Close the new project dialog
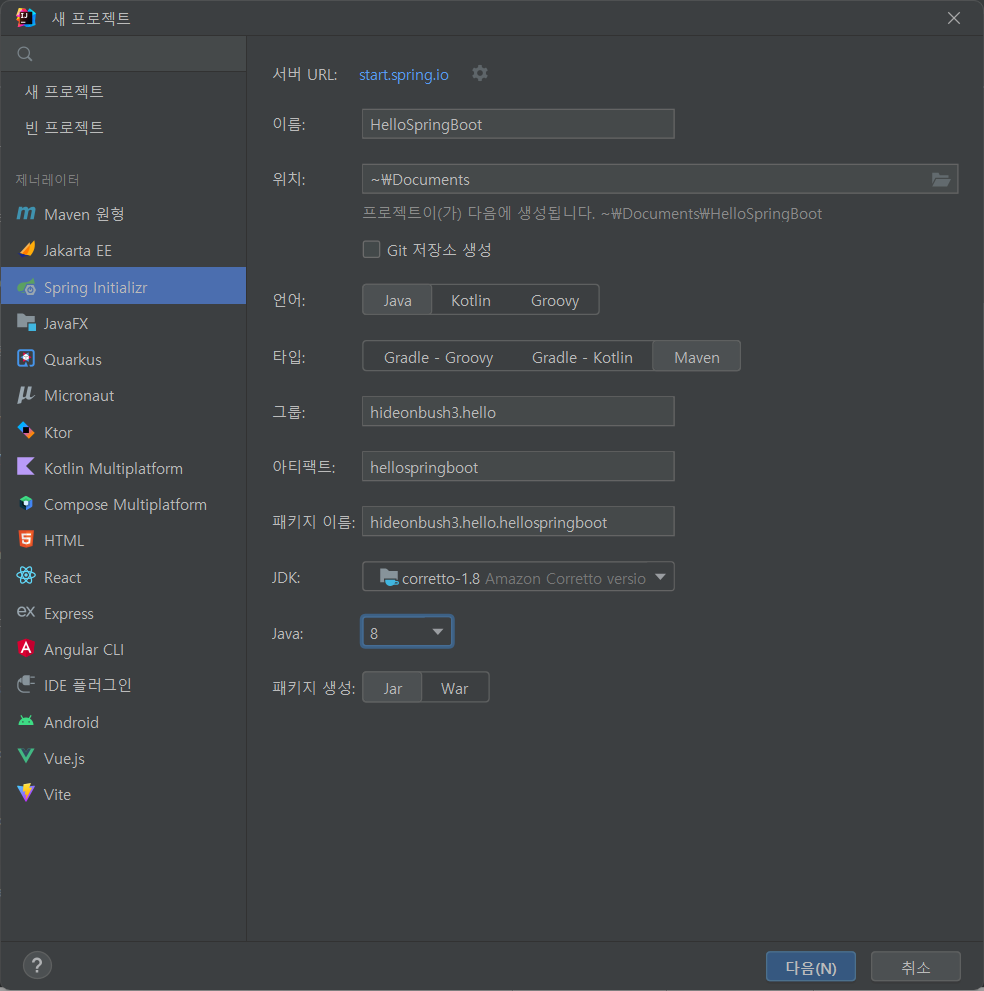 tap(954, 18)
